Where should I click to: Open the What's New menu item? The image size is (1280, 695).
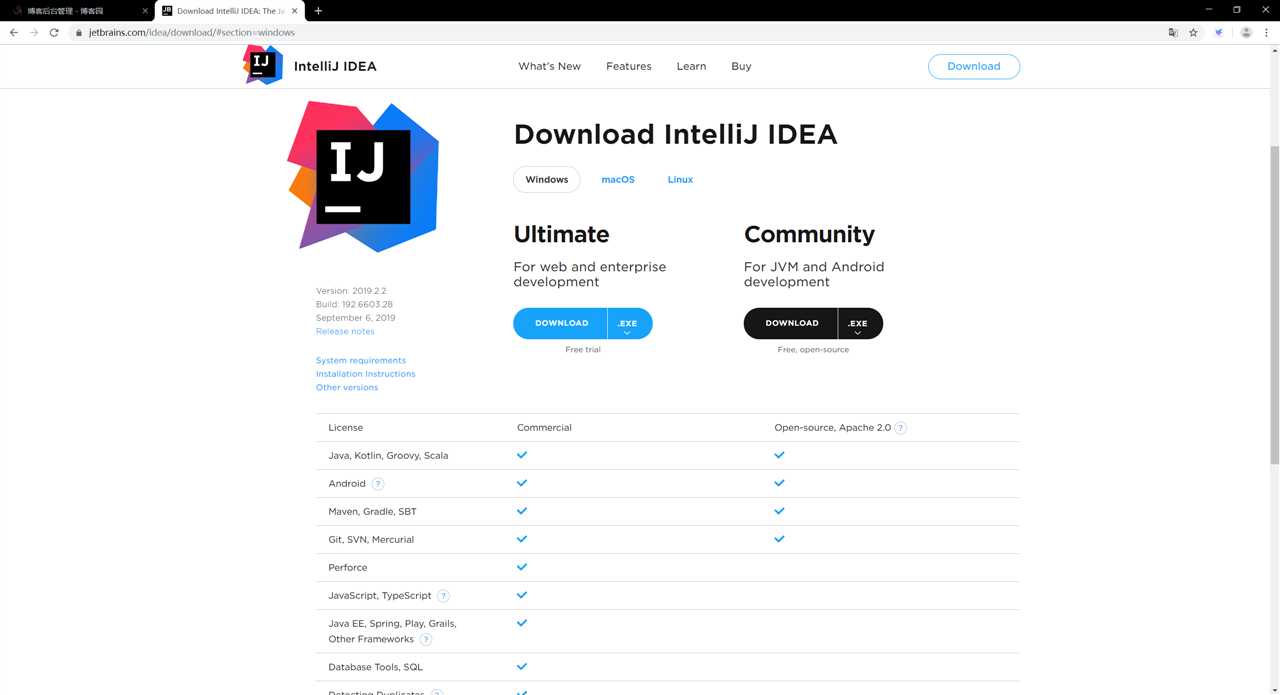click(549, 66)
